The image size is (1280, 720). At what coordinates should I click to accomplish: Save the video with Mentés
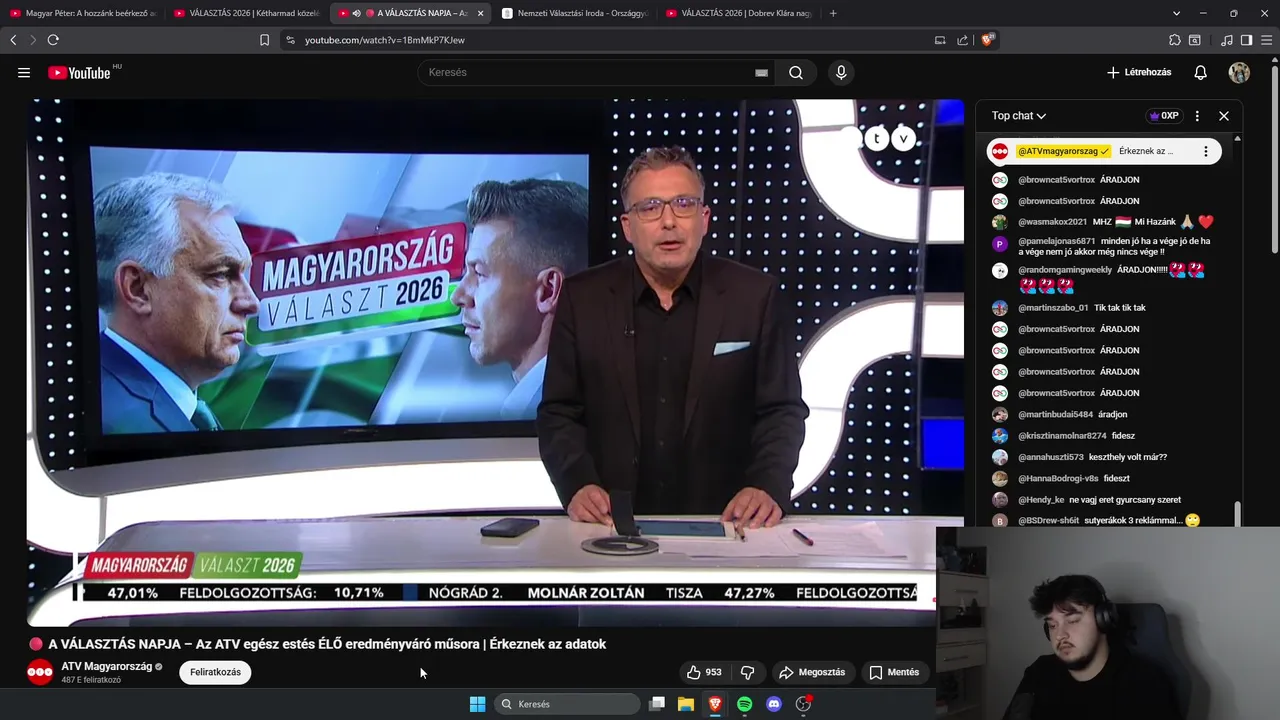[894, 672]
